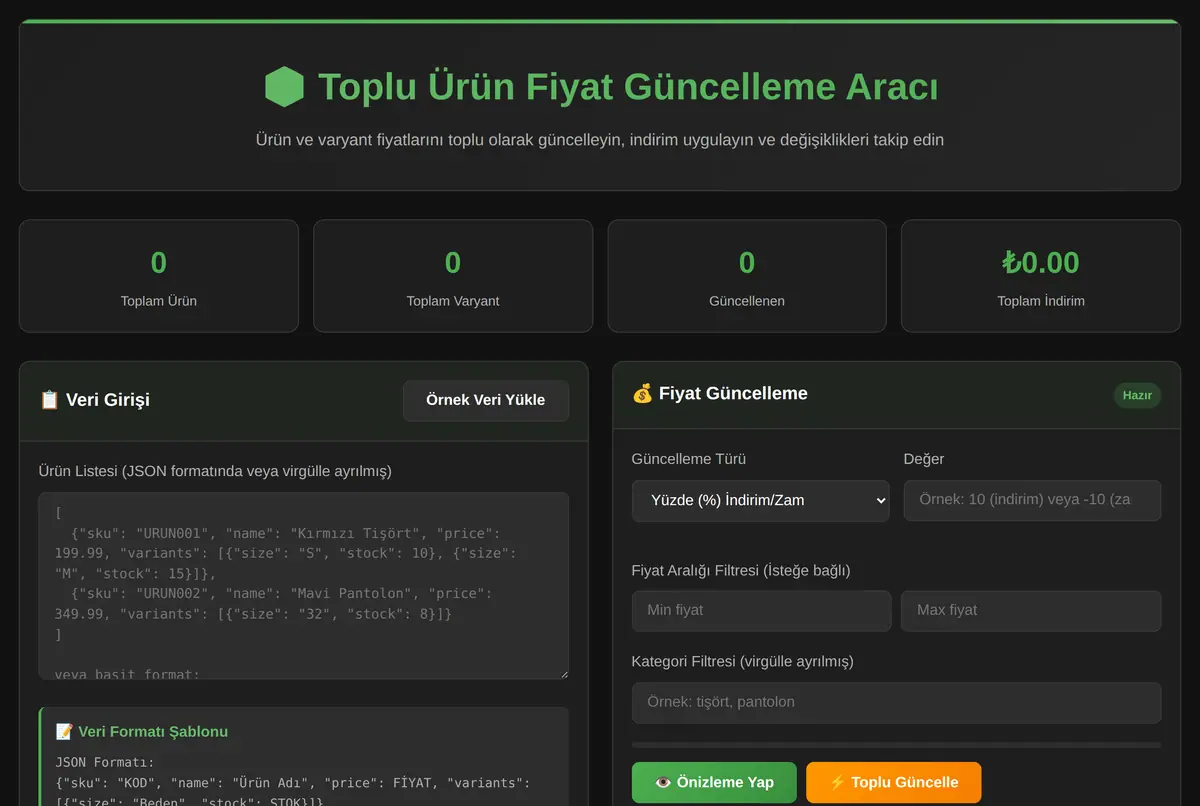
Task: Click the Toplu Güncelle button
Action: 893,782
